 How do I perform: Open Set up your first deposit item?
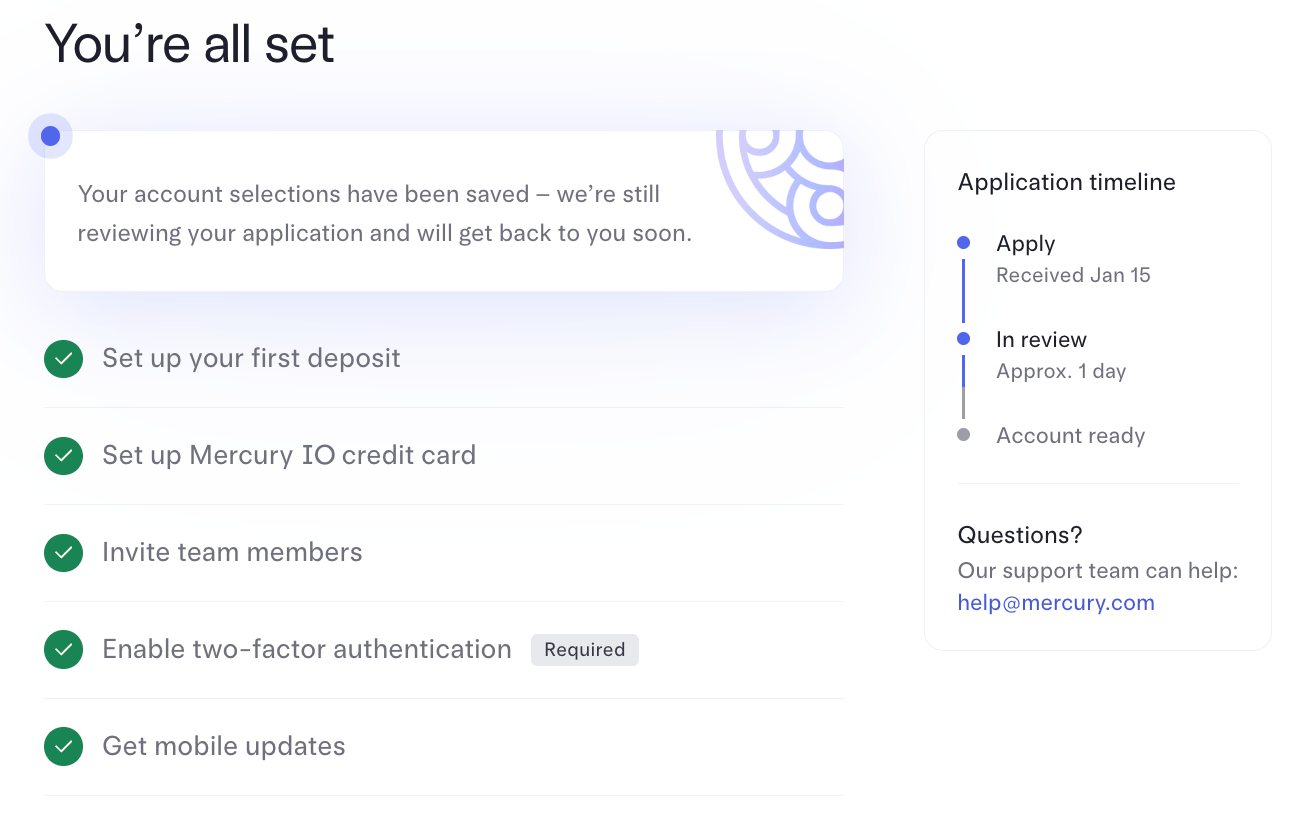(251, 359)
